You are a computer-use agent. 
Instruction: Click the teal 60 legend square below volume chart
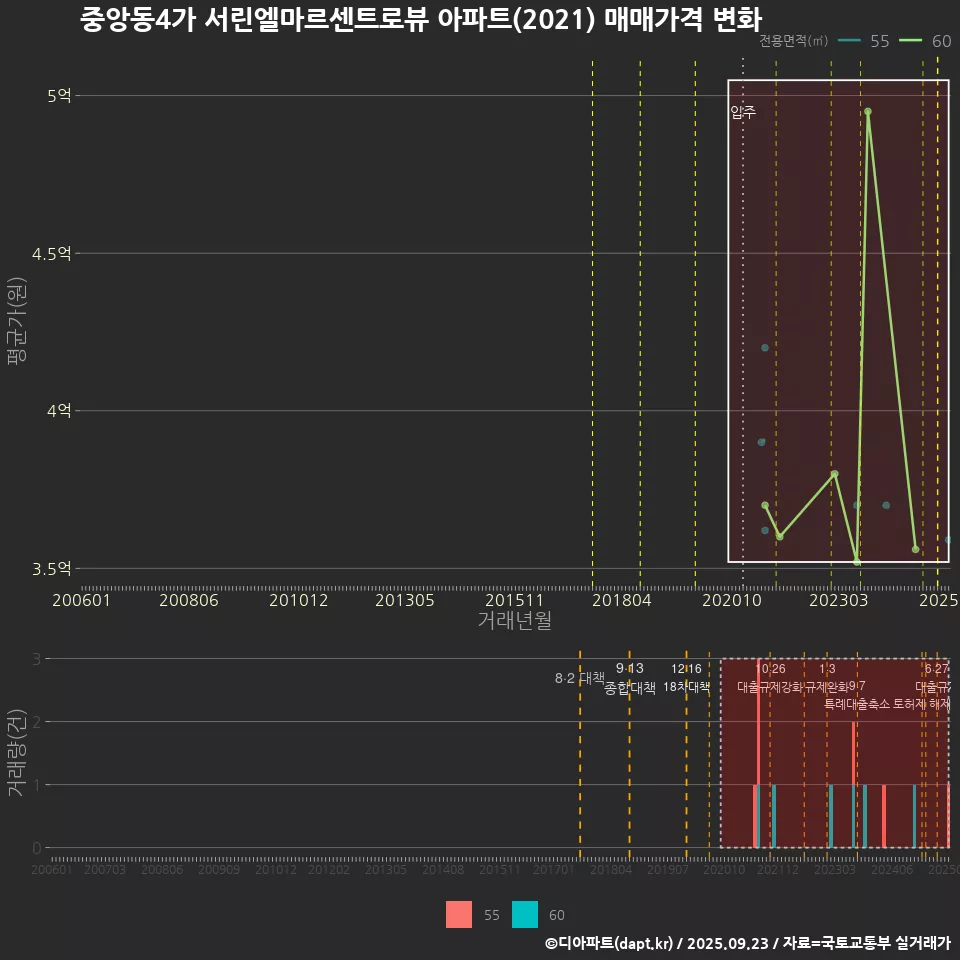[526, 914]
